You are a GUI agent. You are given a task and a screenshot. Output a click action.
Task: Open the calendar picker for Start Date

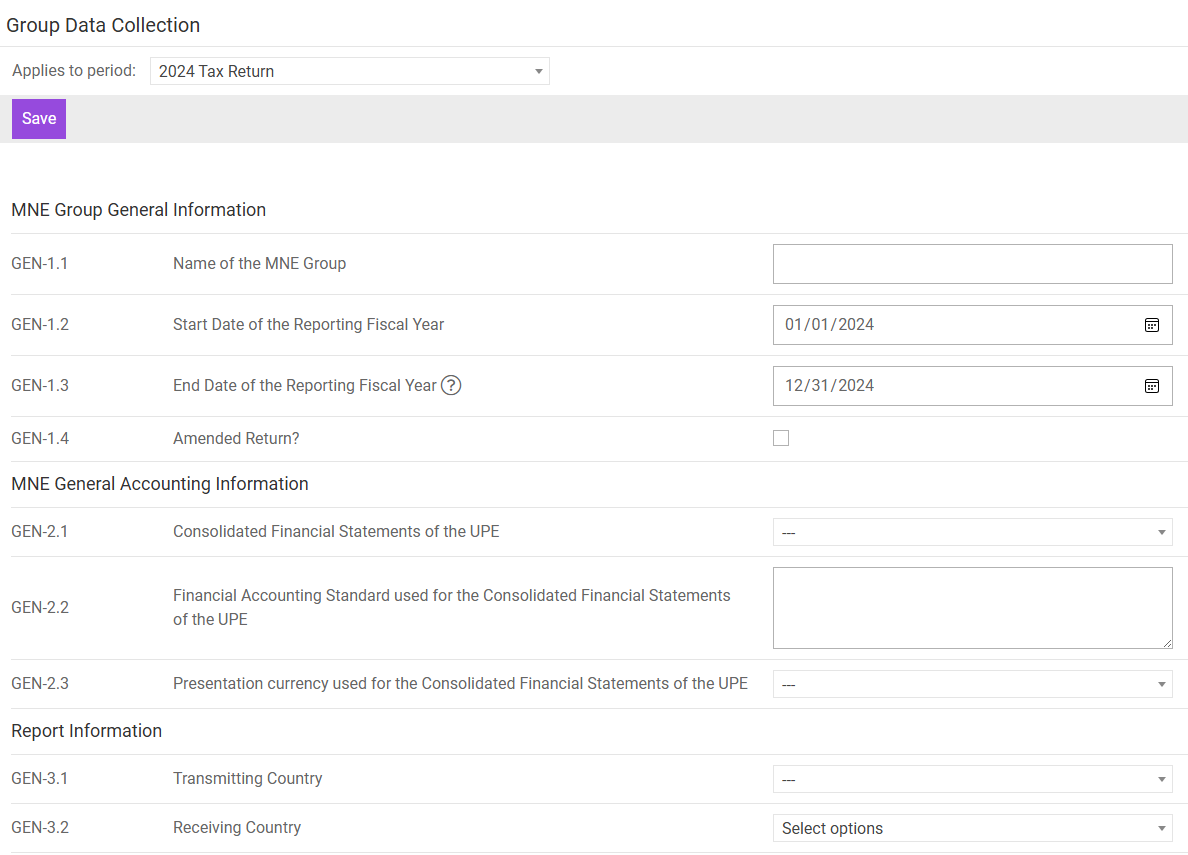click(1151, 325)
